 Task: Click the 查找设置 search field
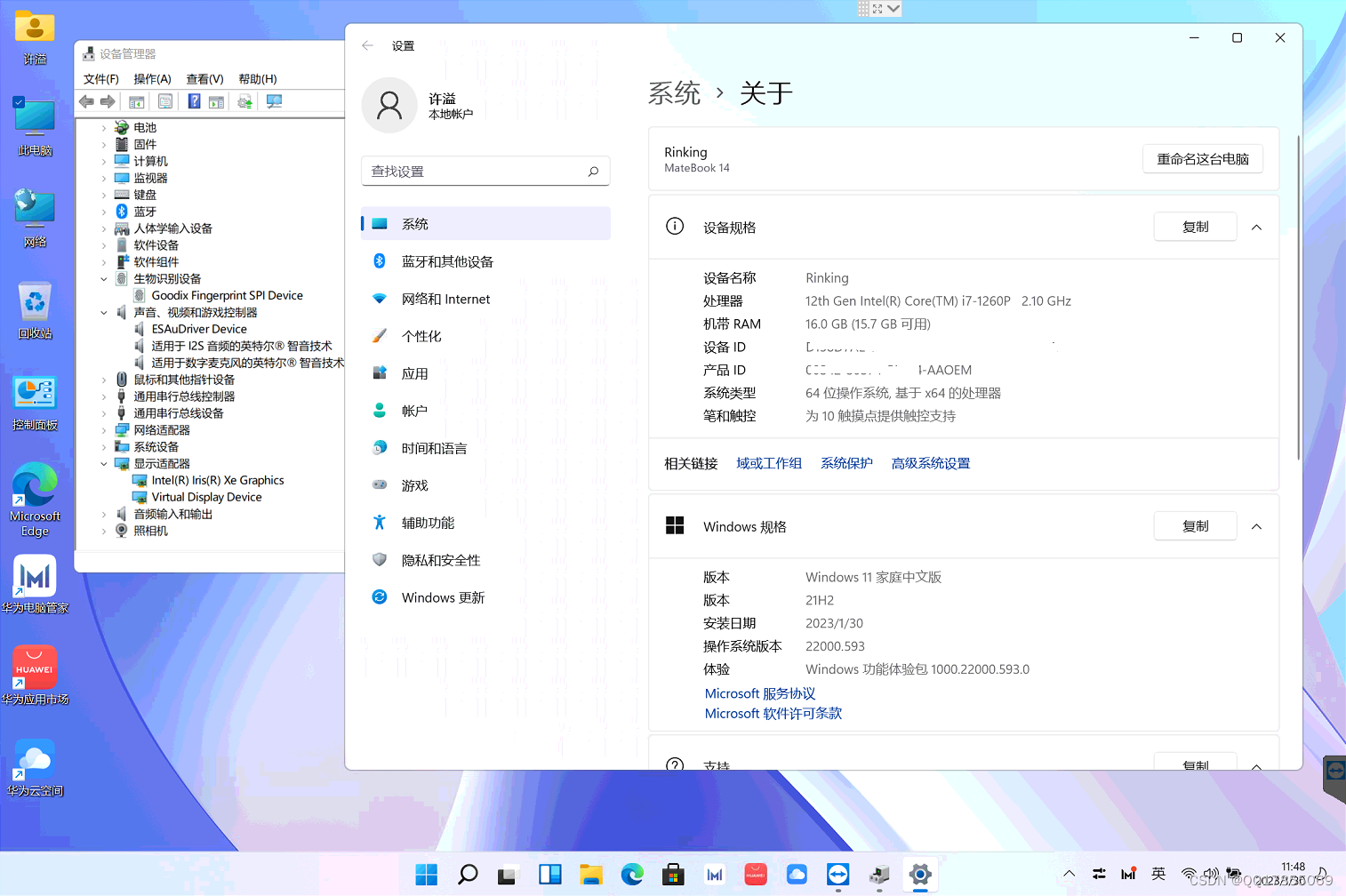click(485, 172)
